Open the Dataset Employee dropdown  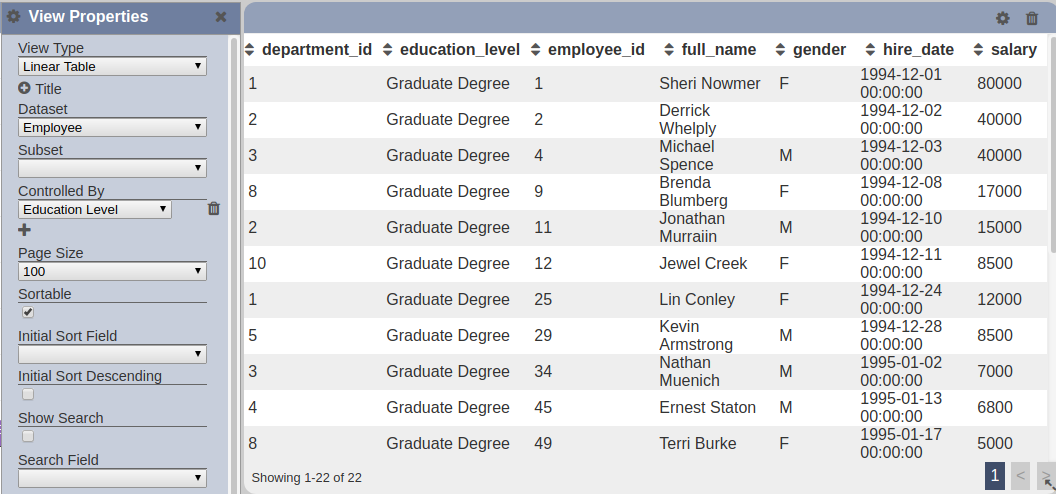click(x=112, y=127)
